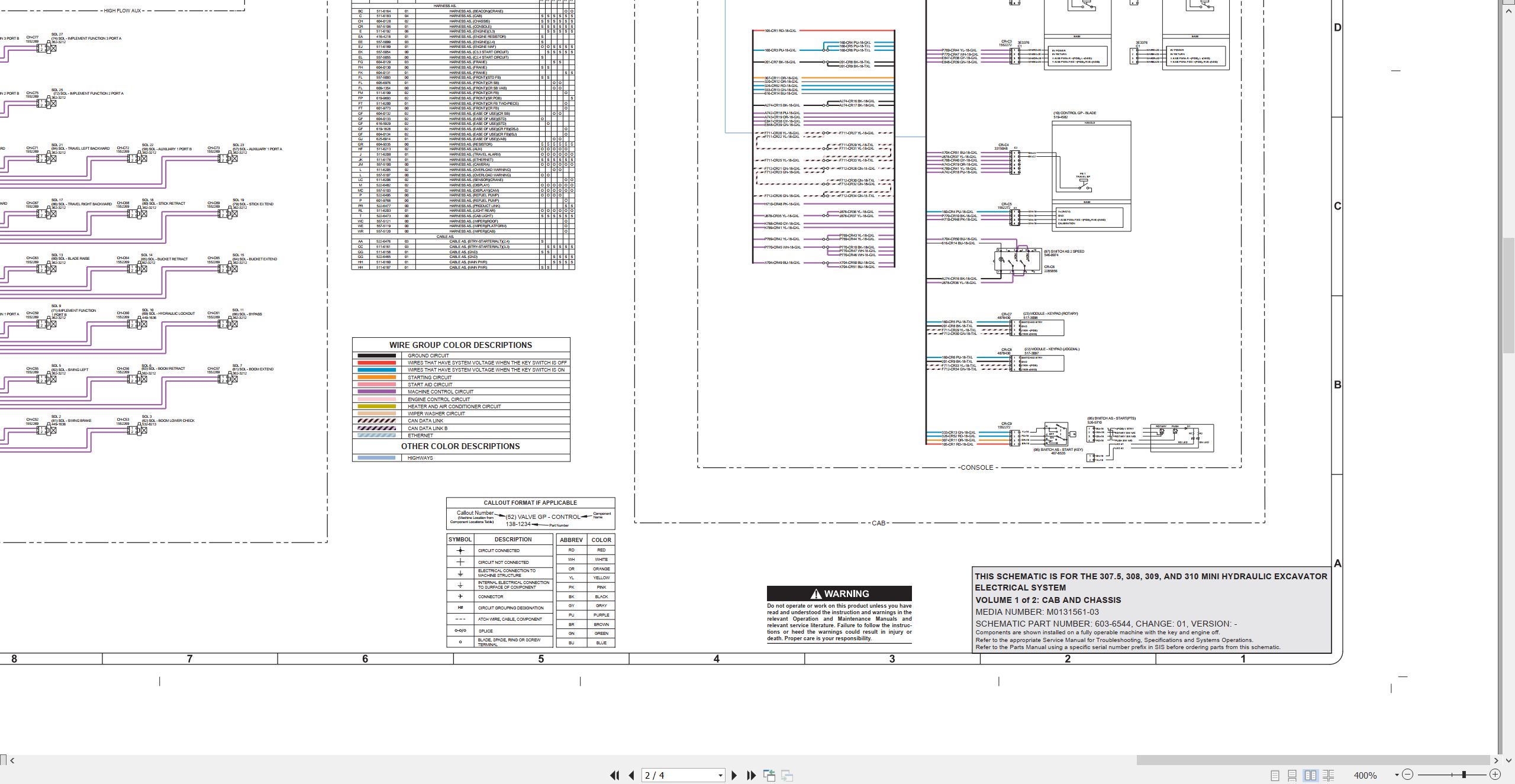Image resolution: width=1515 pixels, height=784 pixels.
Task: Switch to single page layout
Action: 1275,775
